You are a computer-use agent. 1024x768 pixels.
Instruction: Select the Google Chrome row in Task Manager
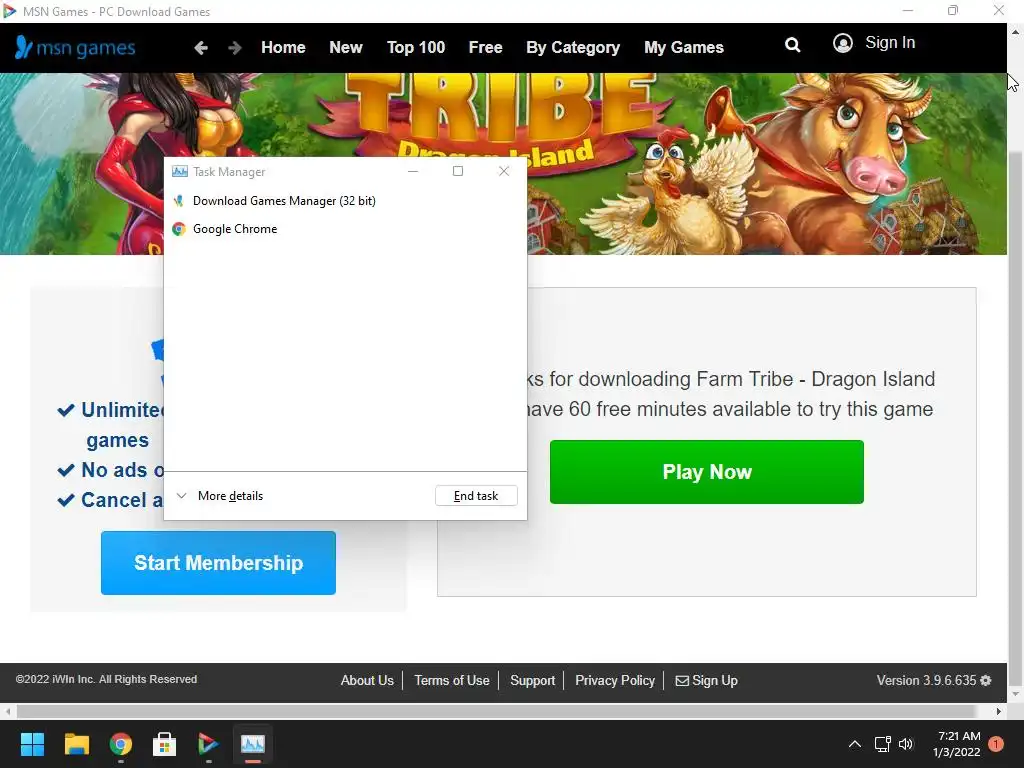click(345, 229)
